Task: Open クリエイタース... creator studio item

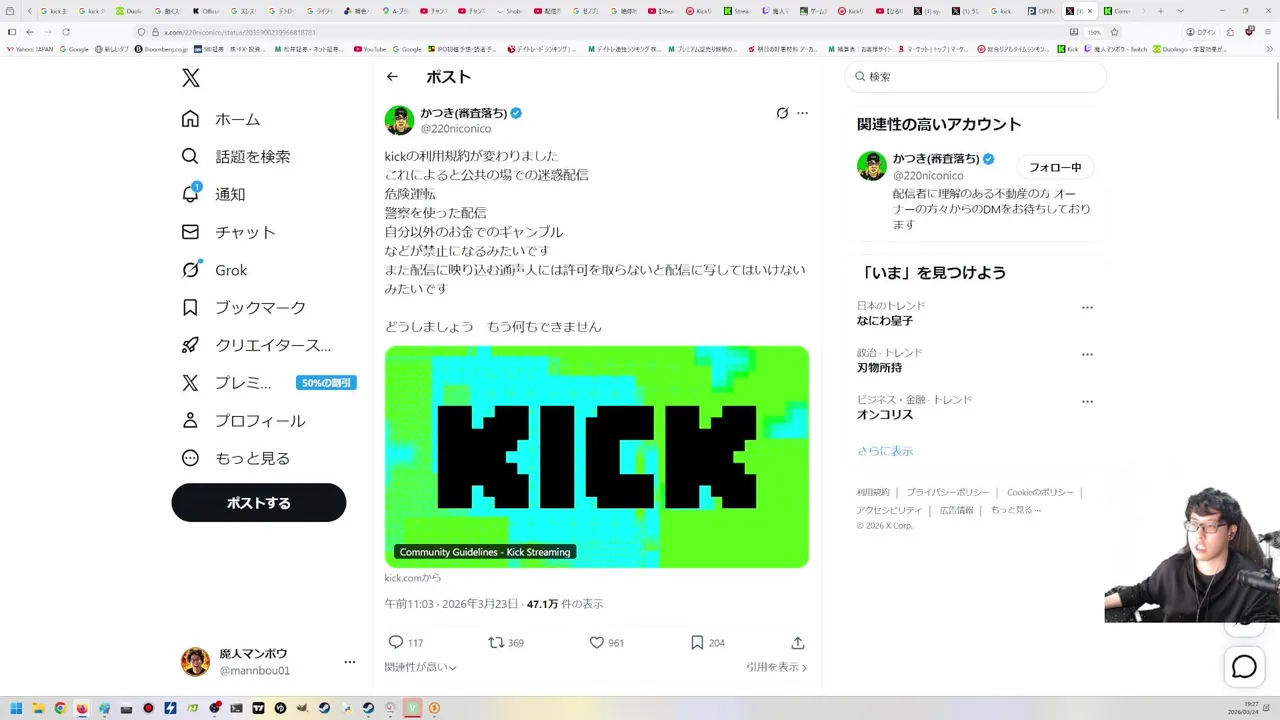Action: point(256,345)
